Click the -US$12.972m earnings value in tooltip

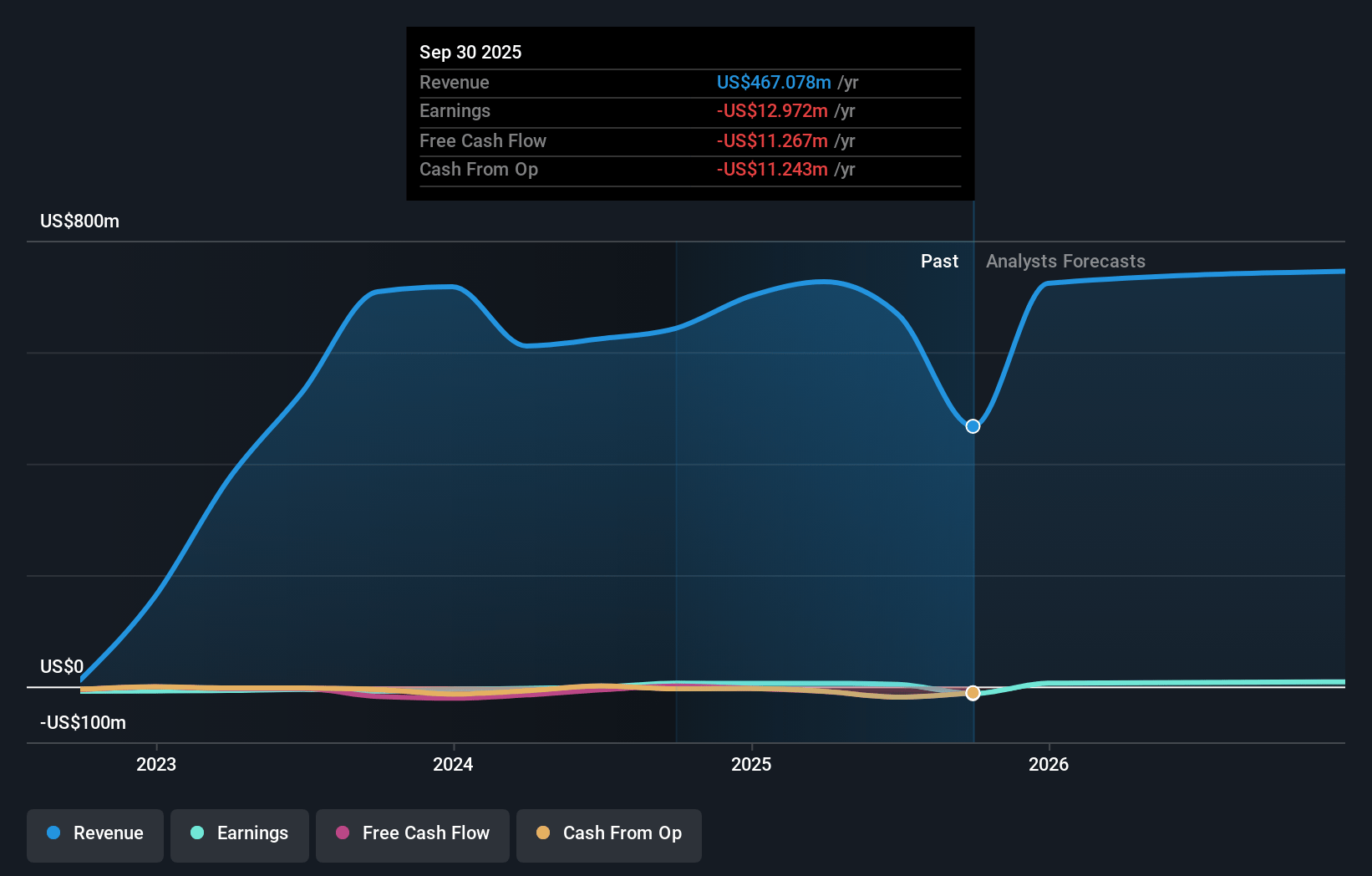tap(772, 110)
